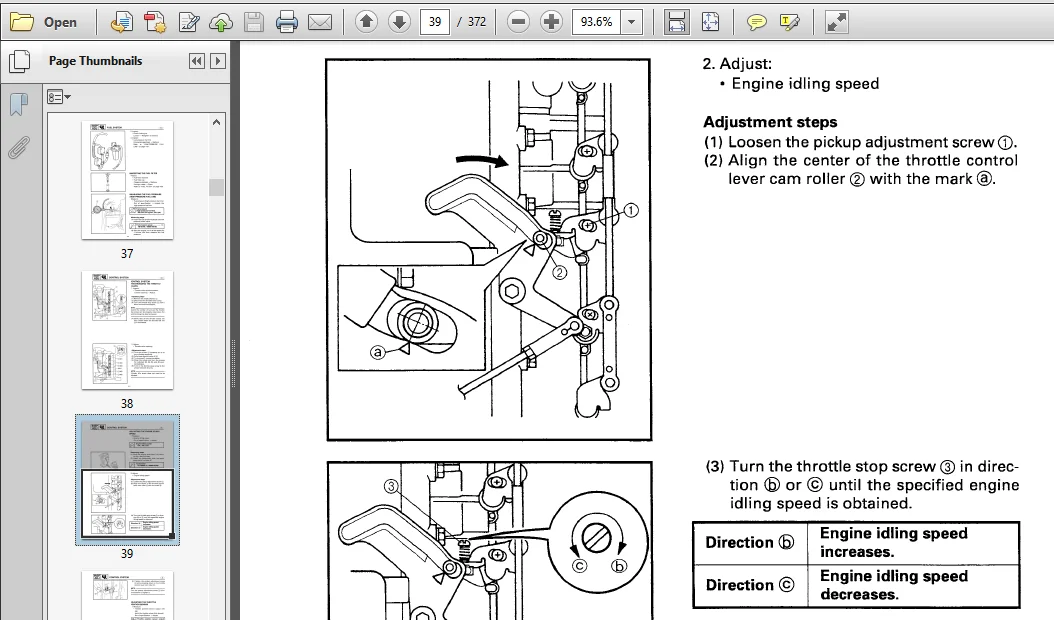Image resolution: width=1054 pixels, height=620 pixels.
Task: Click the save floppy disk icon
Action: (x=253, y=22)
